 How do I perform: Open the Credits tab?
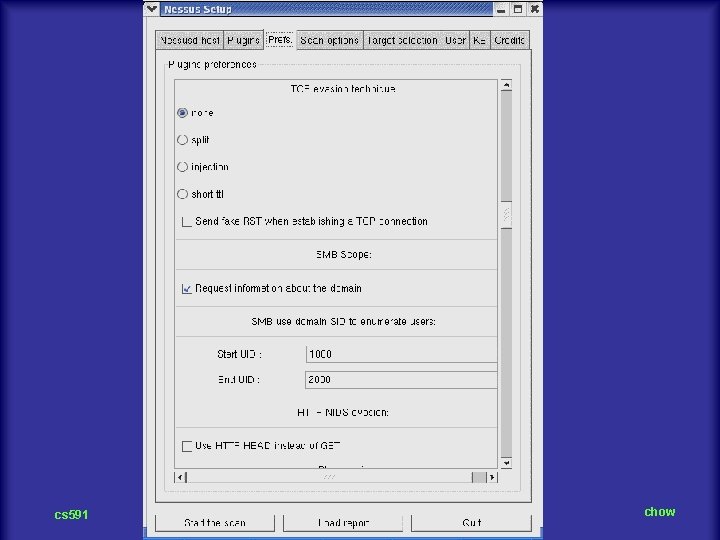click(510, 40)
